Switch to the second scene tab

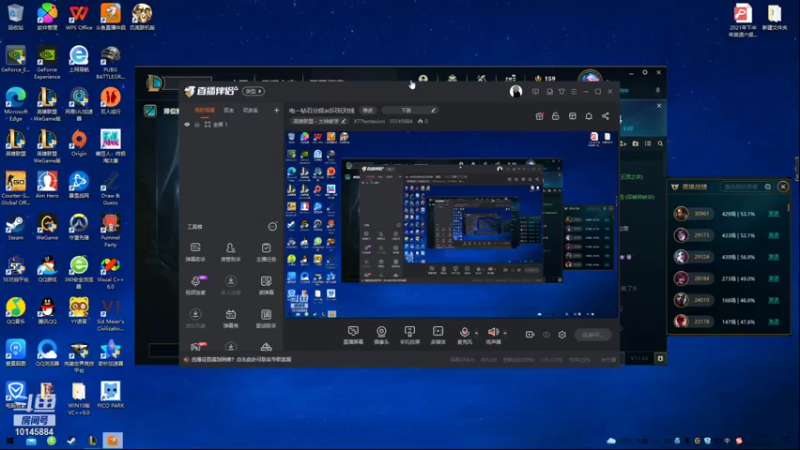(x=229, y=110)
